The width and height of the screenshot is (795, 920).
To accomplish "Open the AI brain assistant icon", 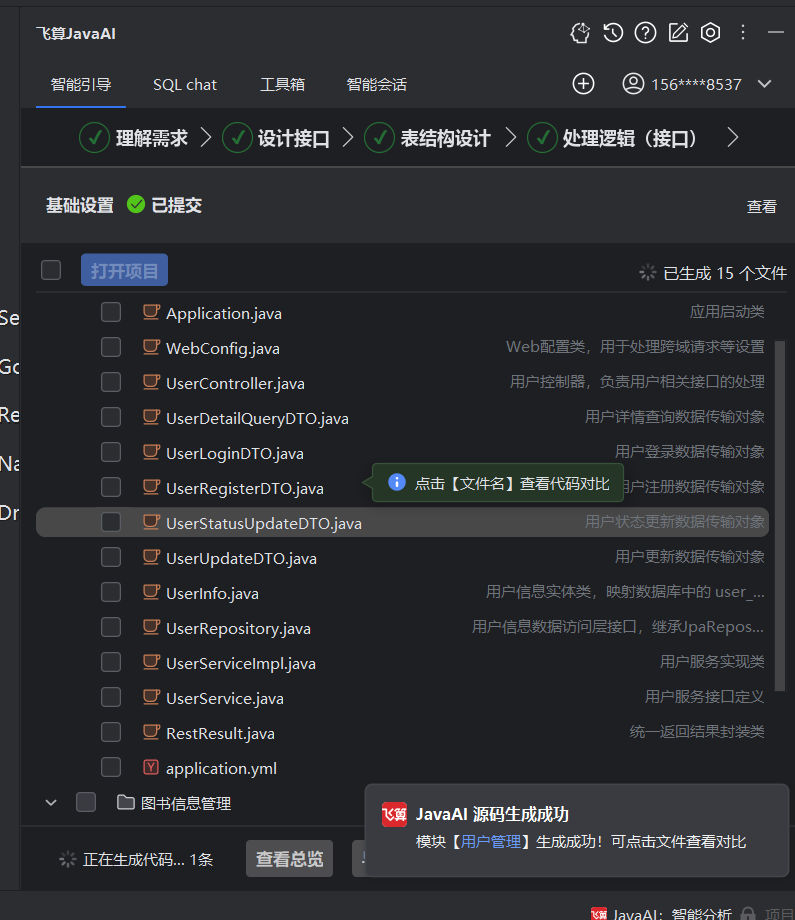I will [580, 33].
